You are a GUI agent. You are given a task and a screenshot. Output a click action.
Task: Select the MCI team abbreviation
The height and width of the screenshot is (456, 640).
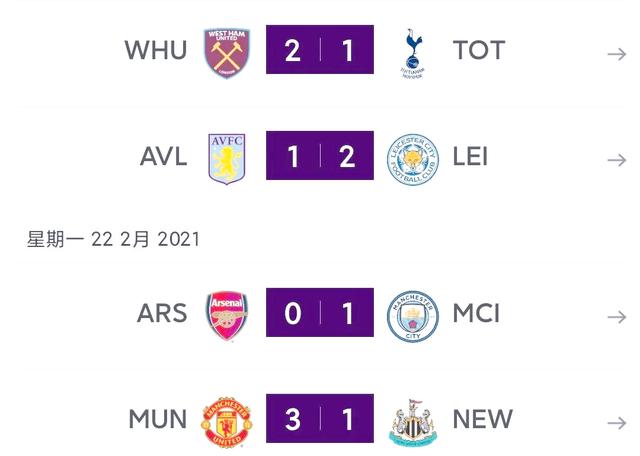click(476, 313)
